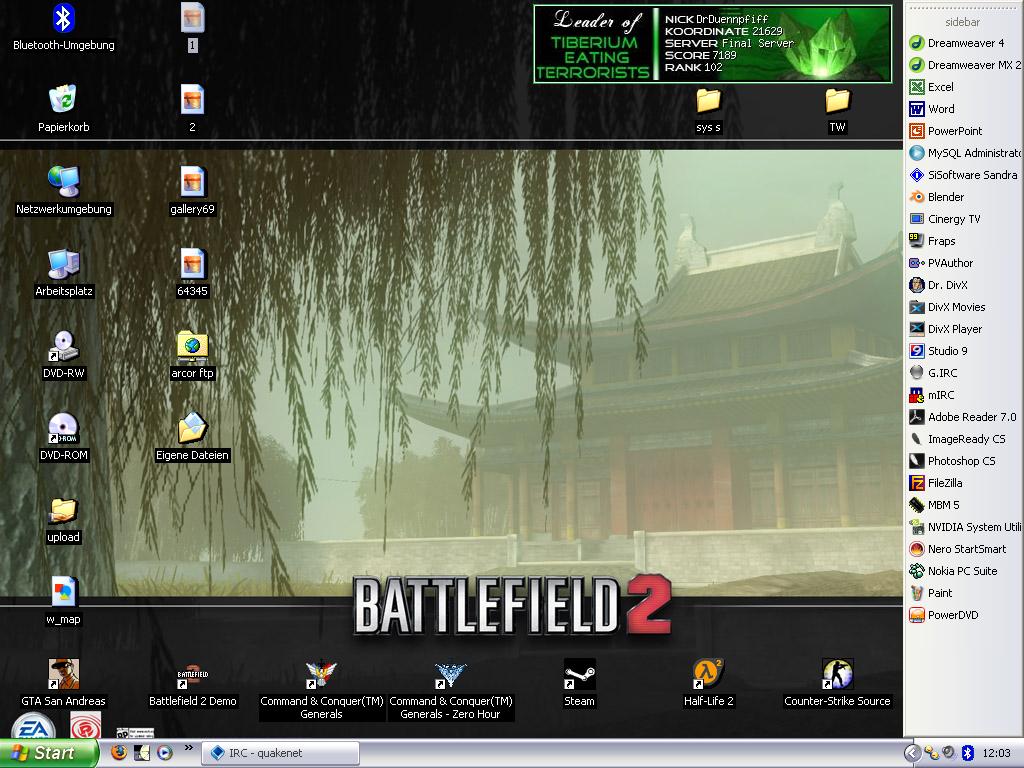This screenshot has width=1024, height=768.
Task: Choose Nero StartSmart in the sidebar
Action: click(966, 549)
